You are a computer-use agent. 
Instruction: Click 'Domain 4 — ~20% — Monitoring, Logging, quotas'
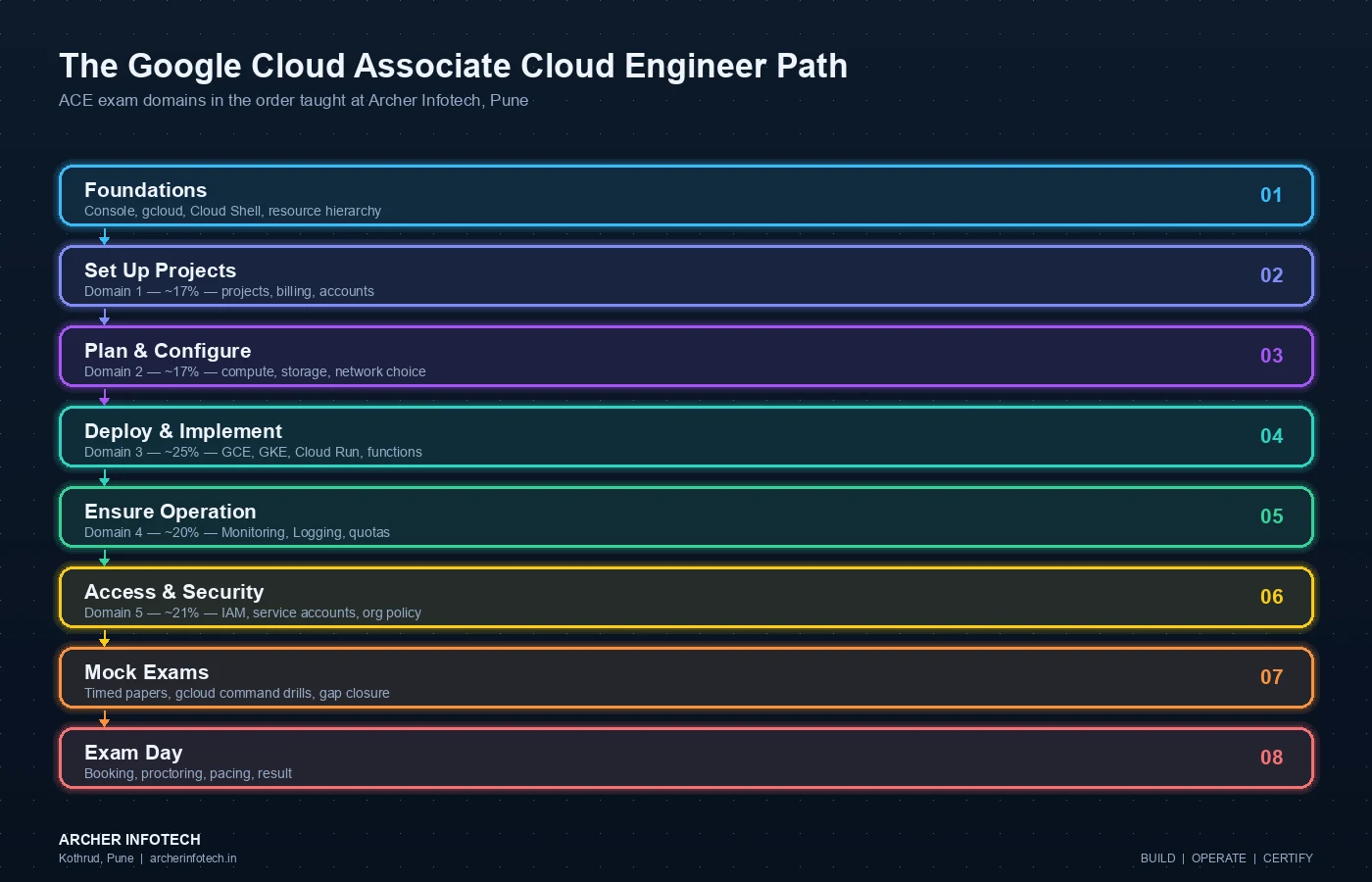(237, 532)
